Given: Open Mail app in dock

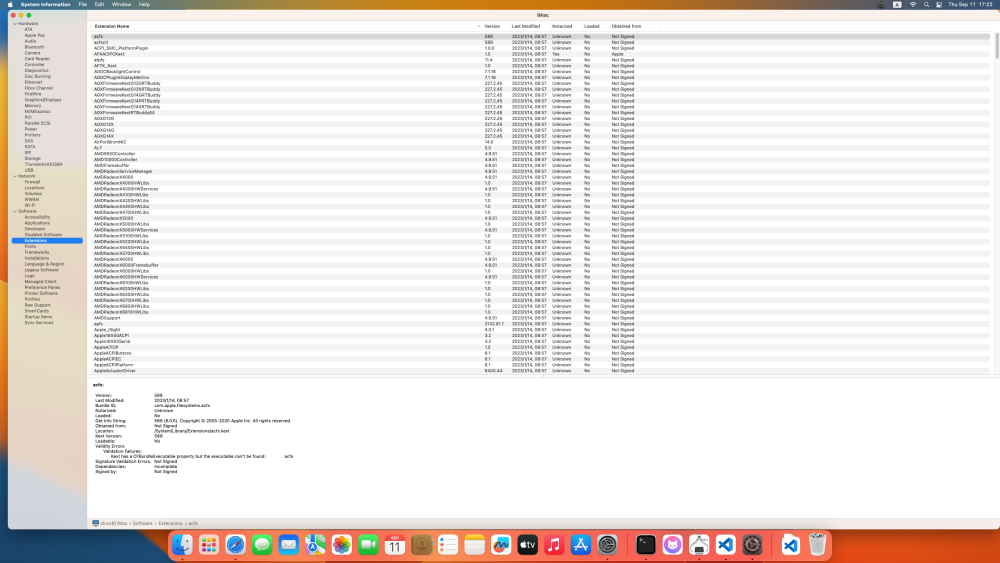Looking at the screenshot, I should [288, 545].
